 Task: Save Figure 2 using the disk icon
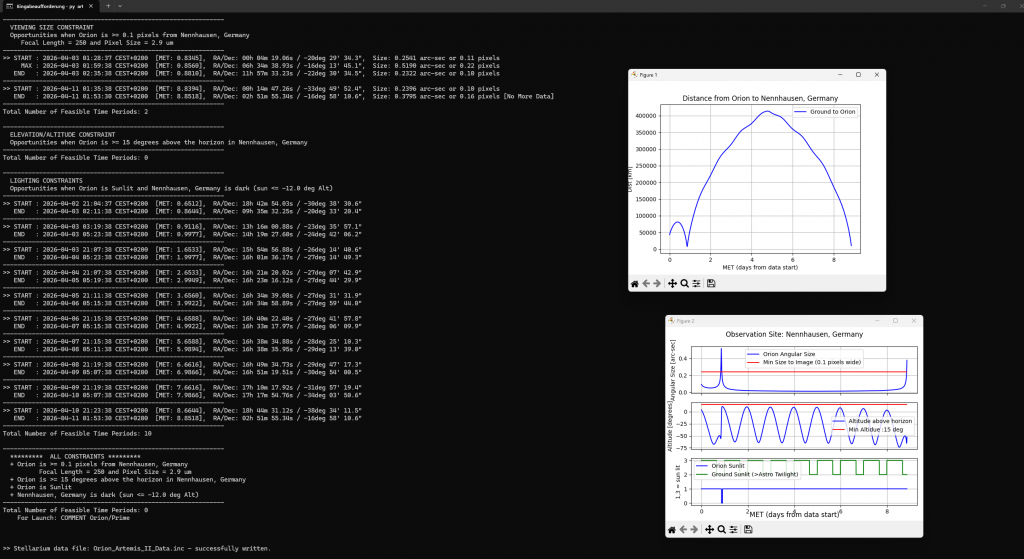coord(748,529)
